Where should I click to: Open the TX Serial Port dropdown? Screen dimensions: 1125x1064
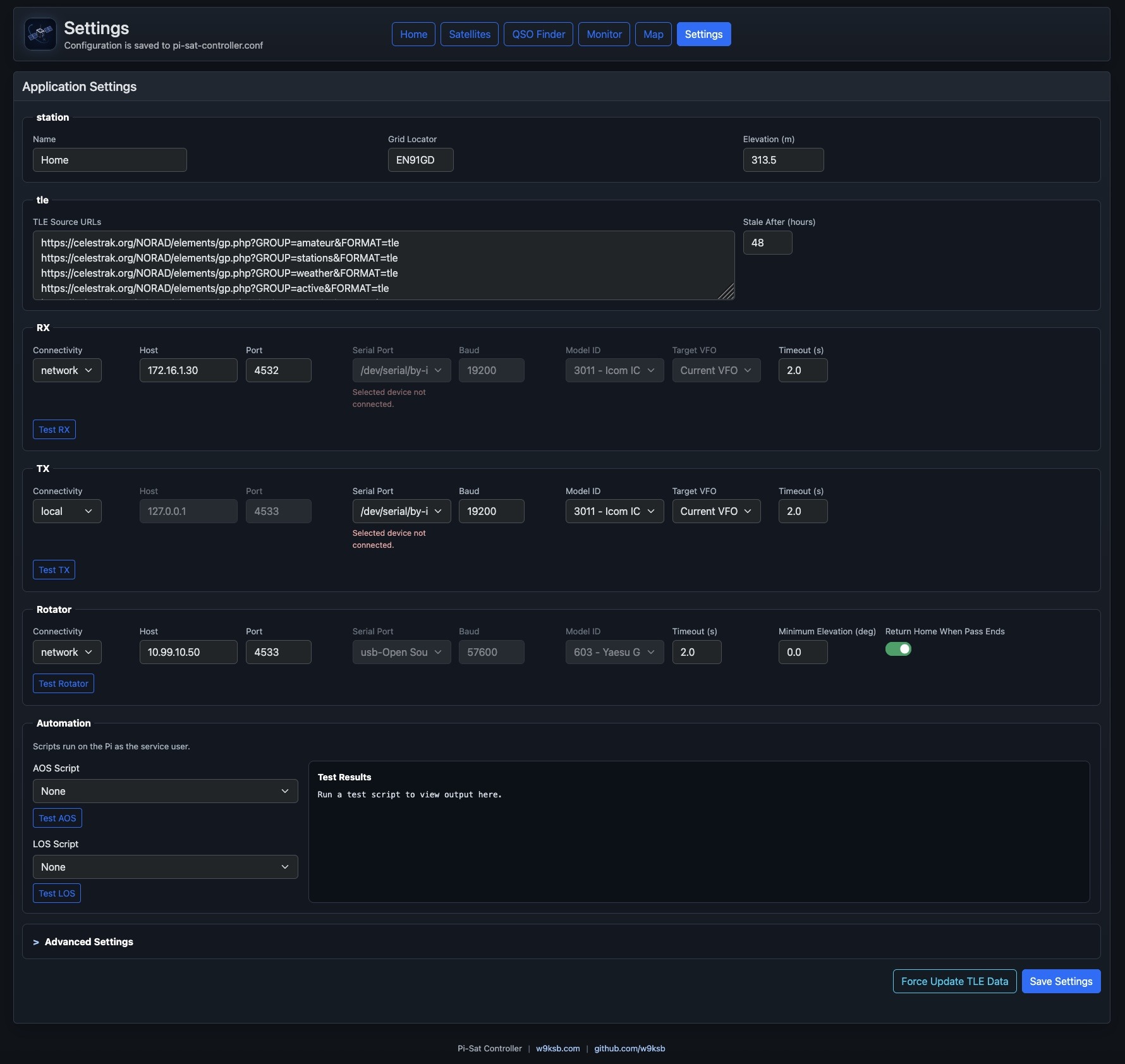tap(401, 511)
